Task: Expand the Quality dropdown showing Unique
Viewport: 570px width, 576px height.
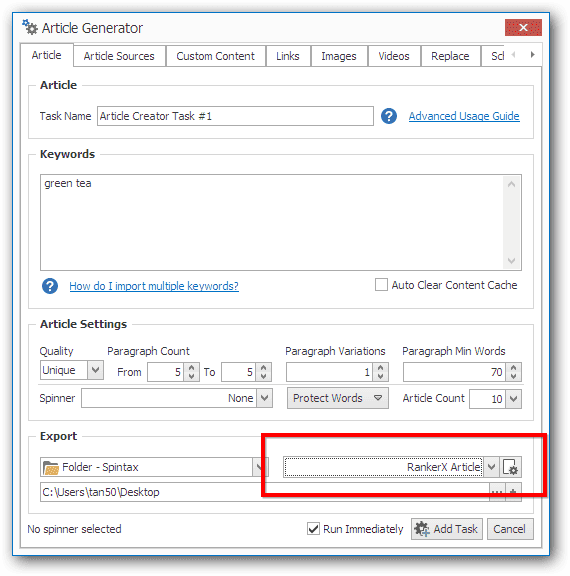Action: tap(95, 370)
